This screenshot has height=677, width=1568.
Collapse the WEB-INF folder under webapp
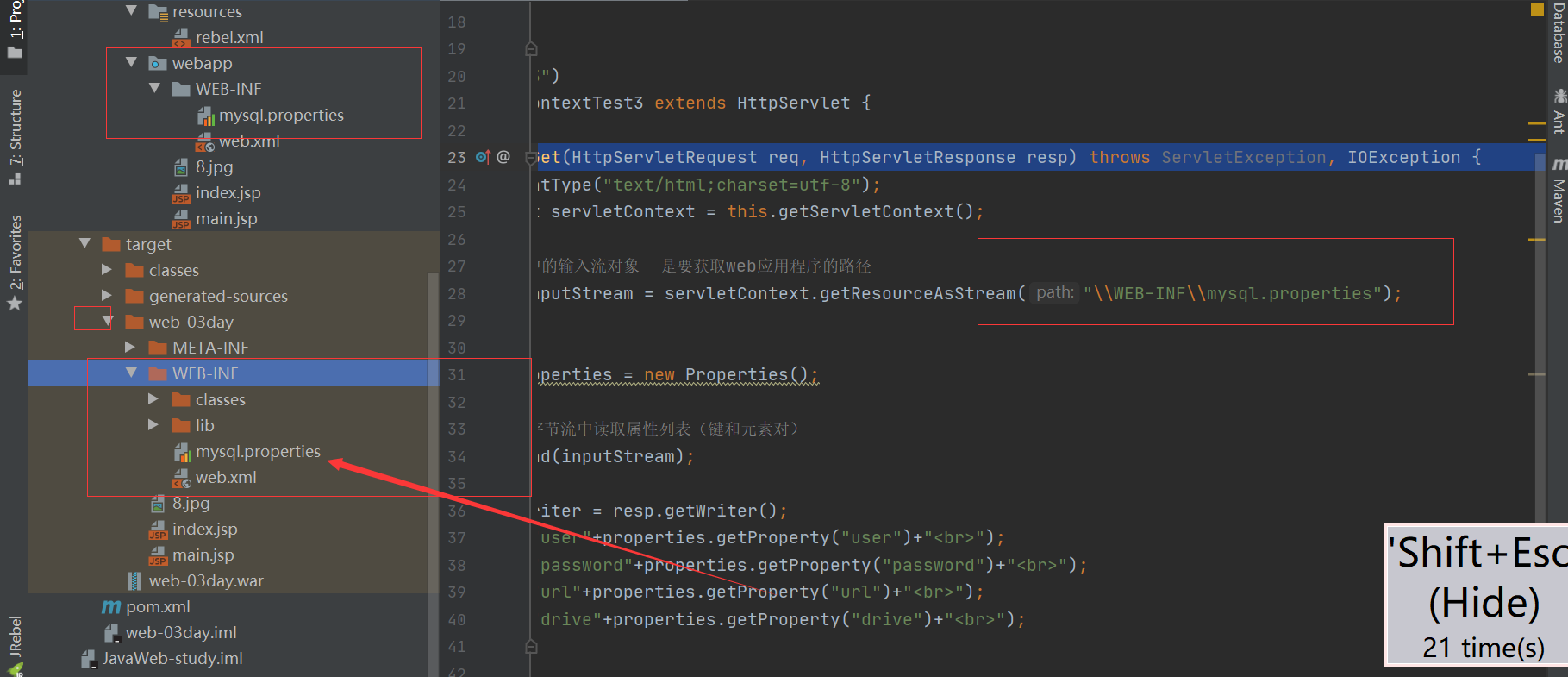point(154,88)
